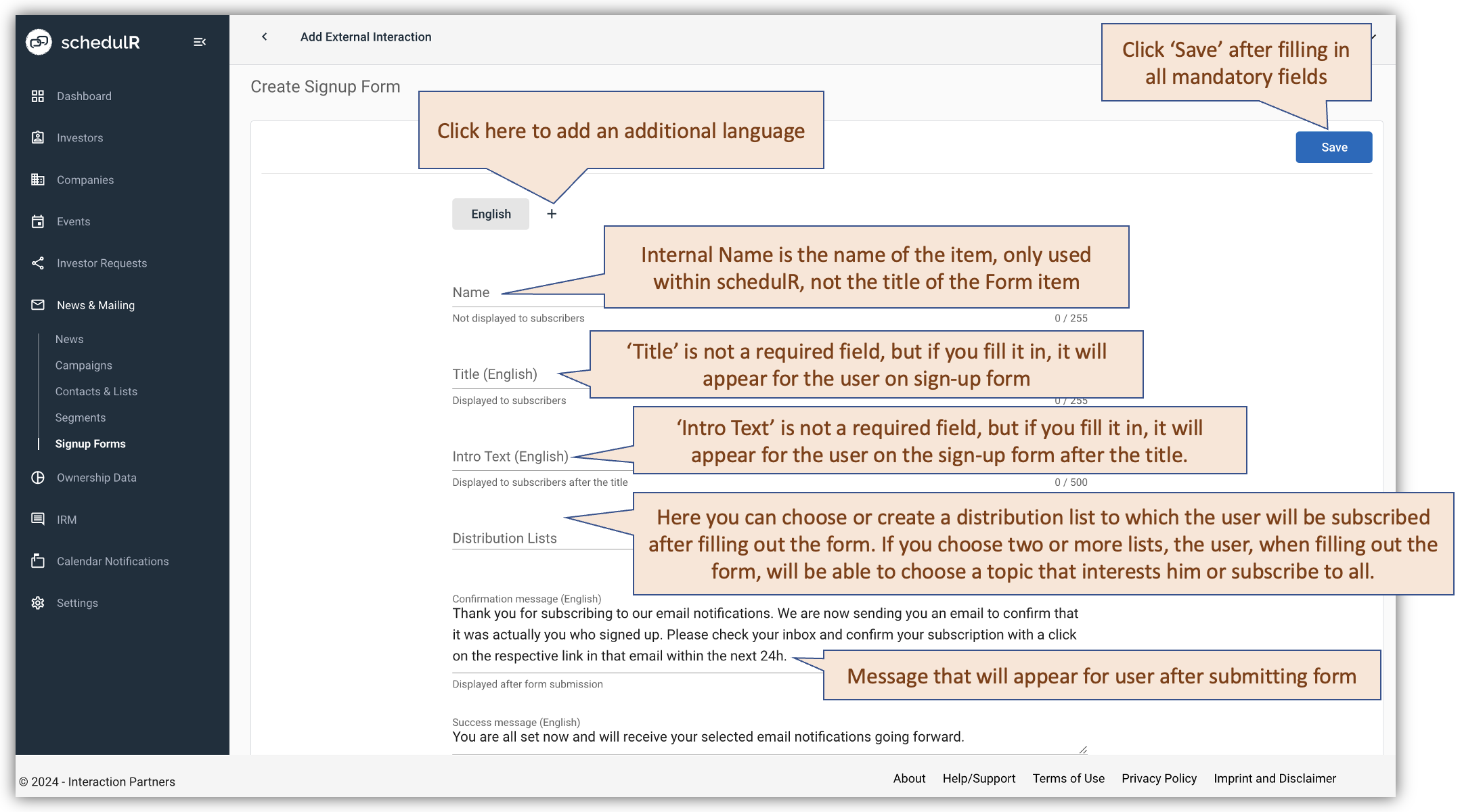The width and height of the screenshot is (1462, 812).
Task: Select the Calendar Notifications icon
Action: click(39, 561)
